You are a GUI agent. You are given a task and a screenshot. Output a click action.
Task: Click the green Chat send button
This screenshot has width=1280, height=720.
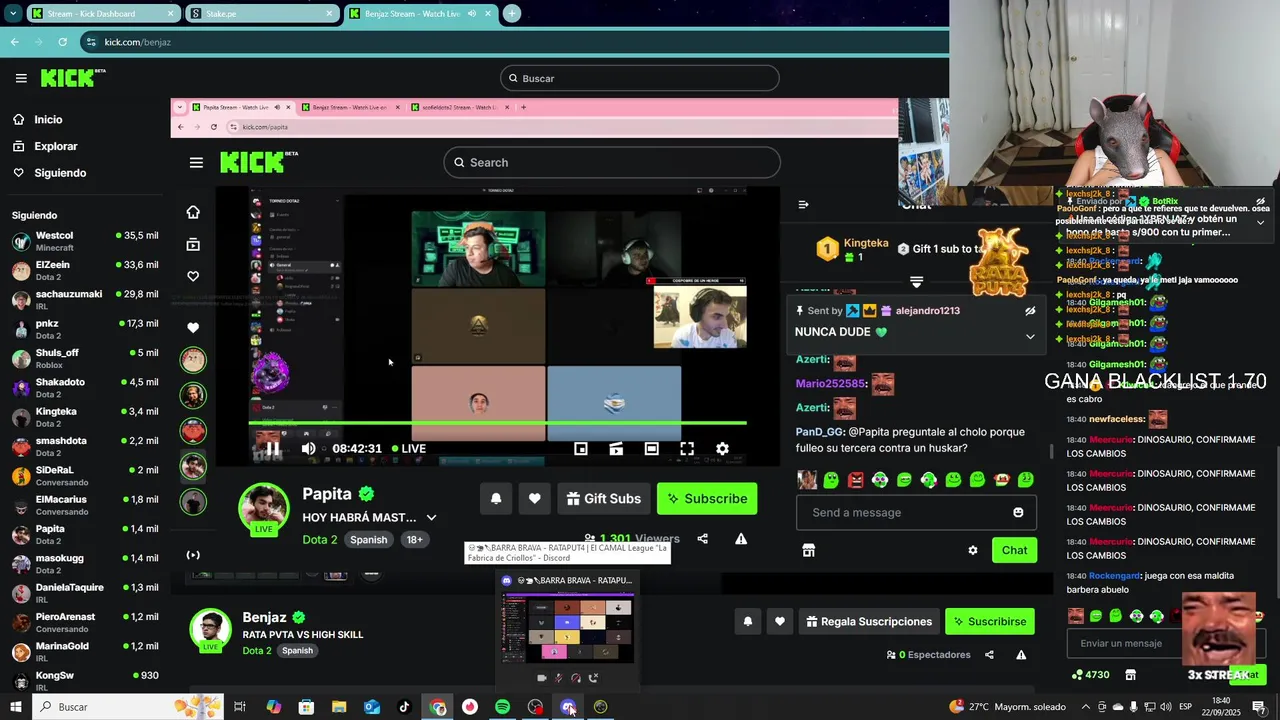1014,550
